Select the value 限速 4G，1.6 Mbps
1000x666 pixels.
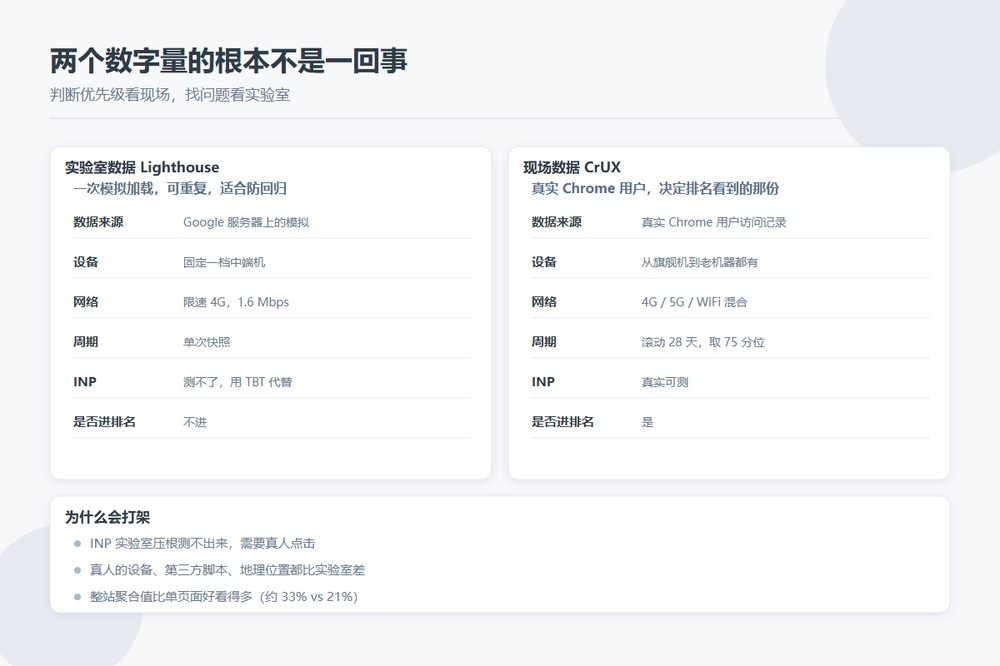236,302
